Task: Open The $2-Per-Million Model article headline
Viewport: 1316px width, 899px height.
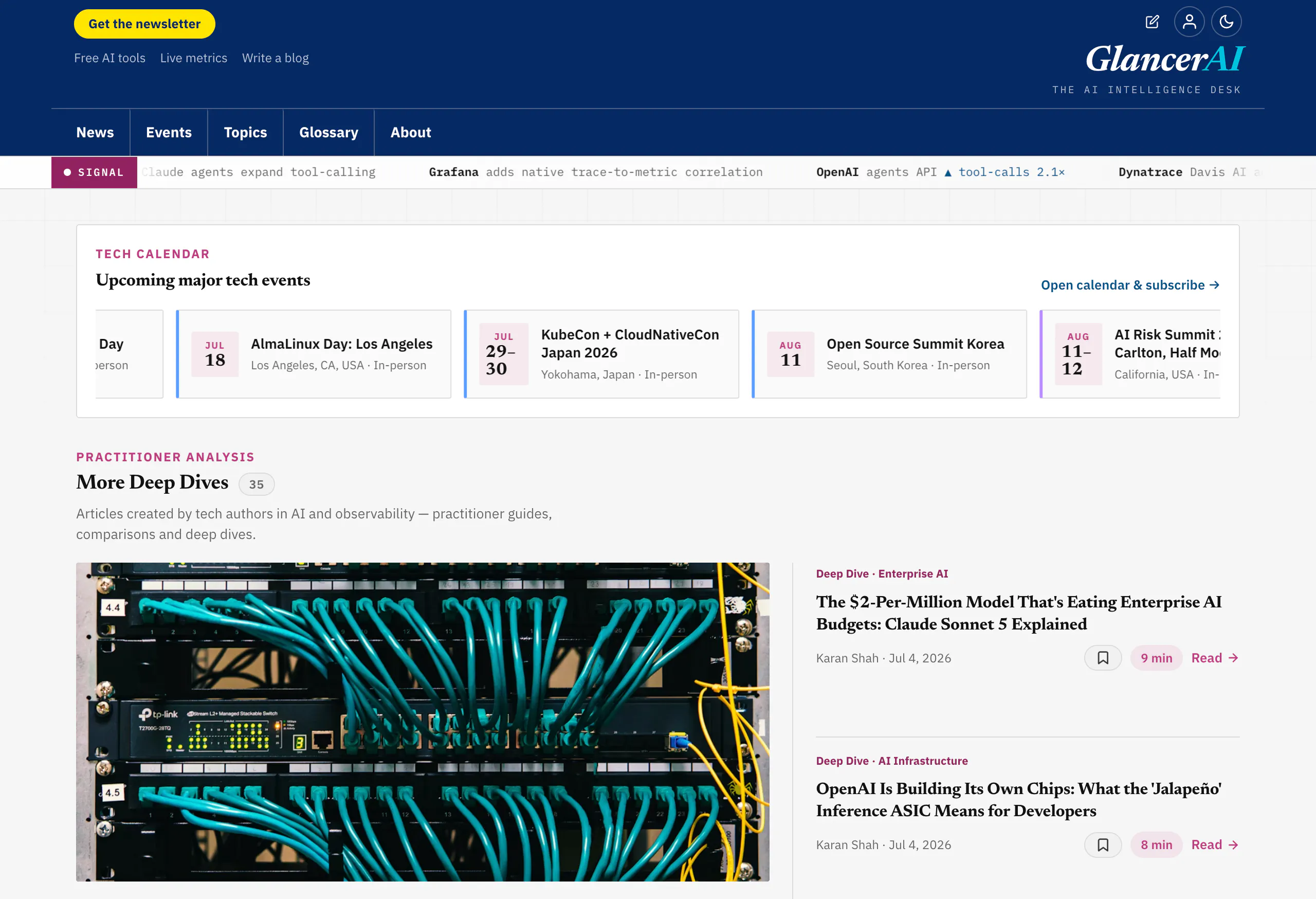Action: [1019, 613]
